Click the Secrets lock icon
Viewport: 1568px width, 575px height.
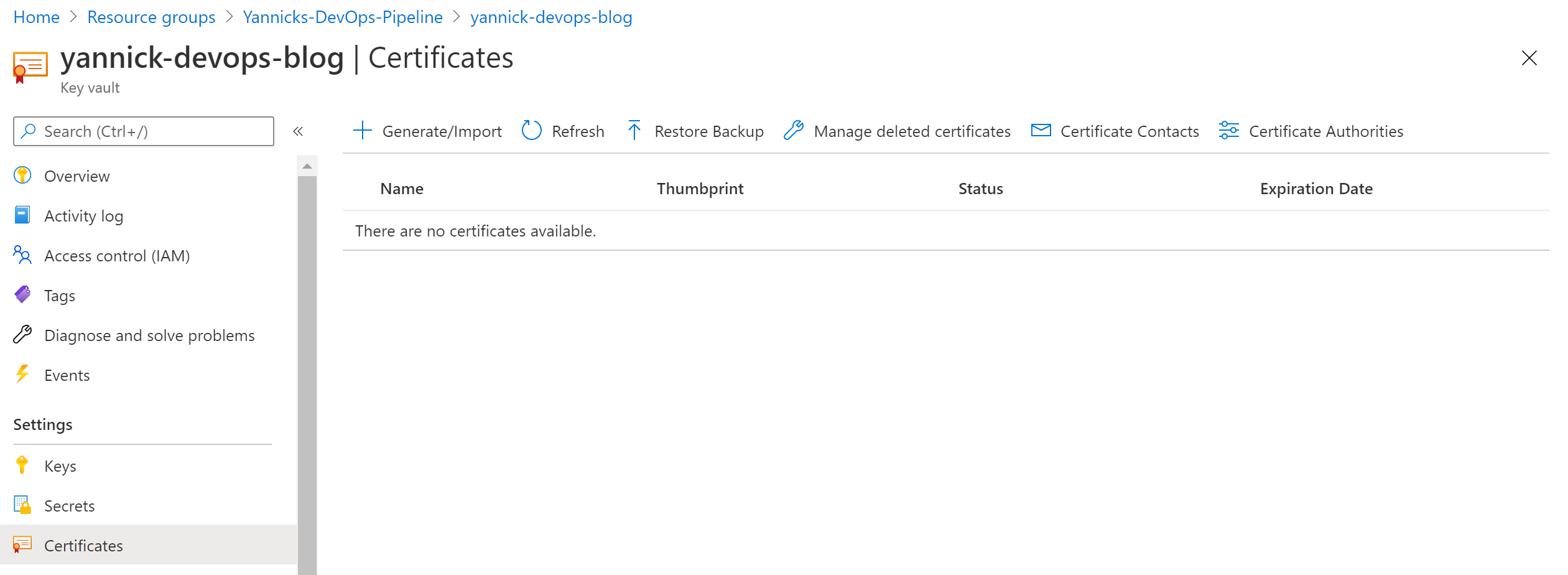click(22, 505)
